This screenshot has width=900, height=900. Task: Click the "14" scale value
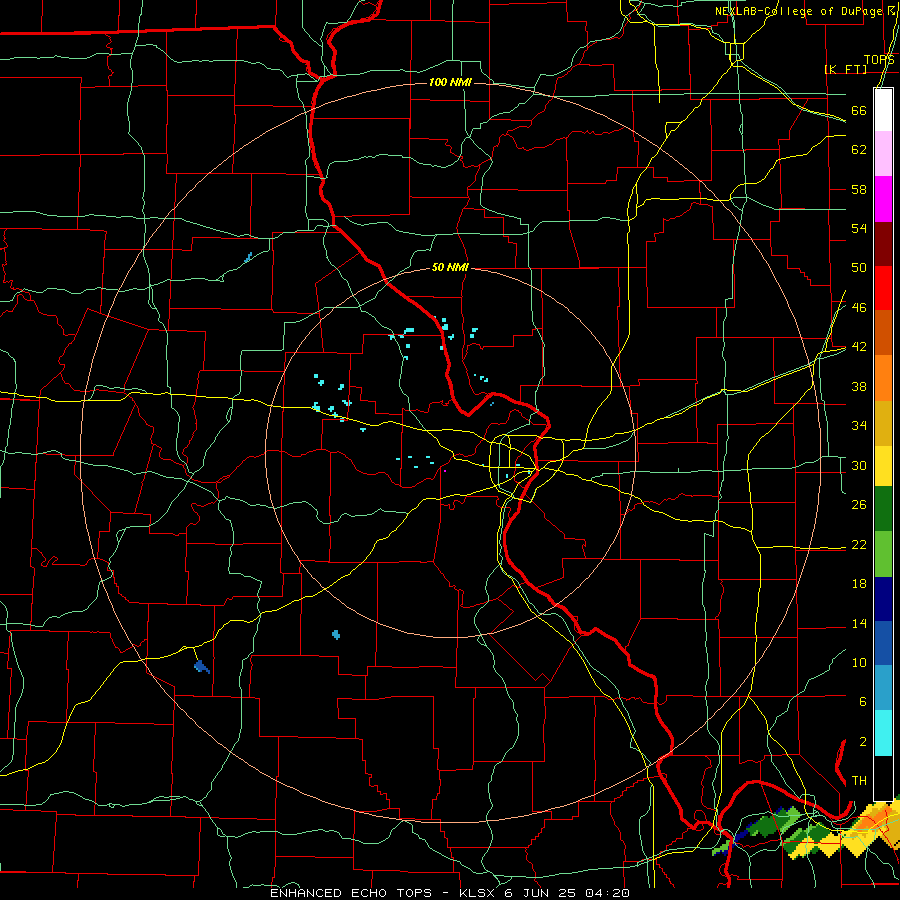point(859,623)
